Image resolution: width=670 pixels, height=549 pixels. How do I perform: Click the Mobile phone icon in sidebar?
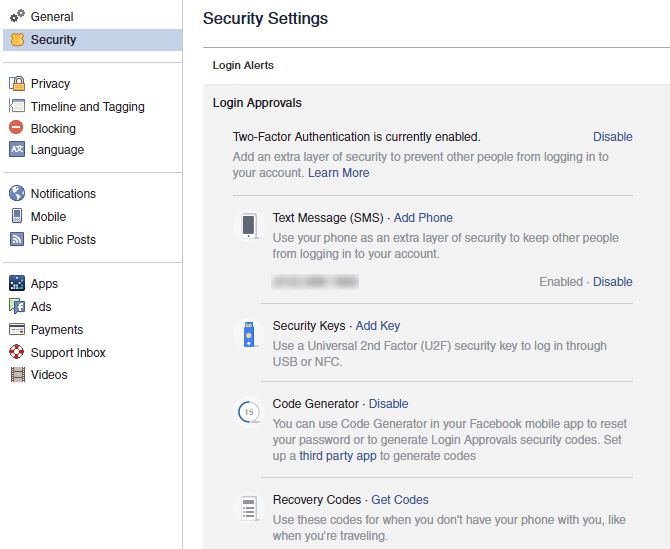17,216
